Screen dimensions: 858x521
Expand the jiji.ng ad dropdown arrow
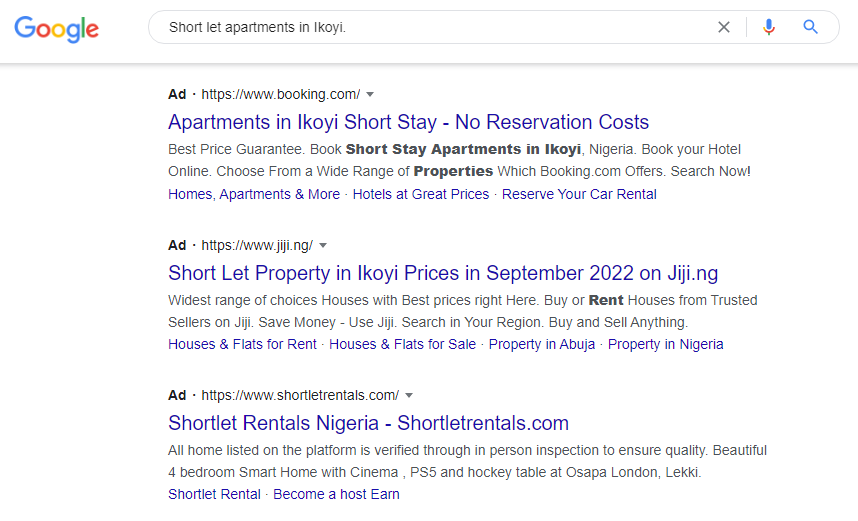point(323,245)
